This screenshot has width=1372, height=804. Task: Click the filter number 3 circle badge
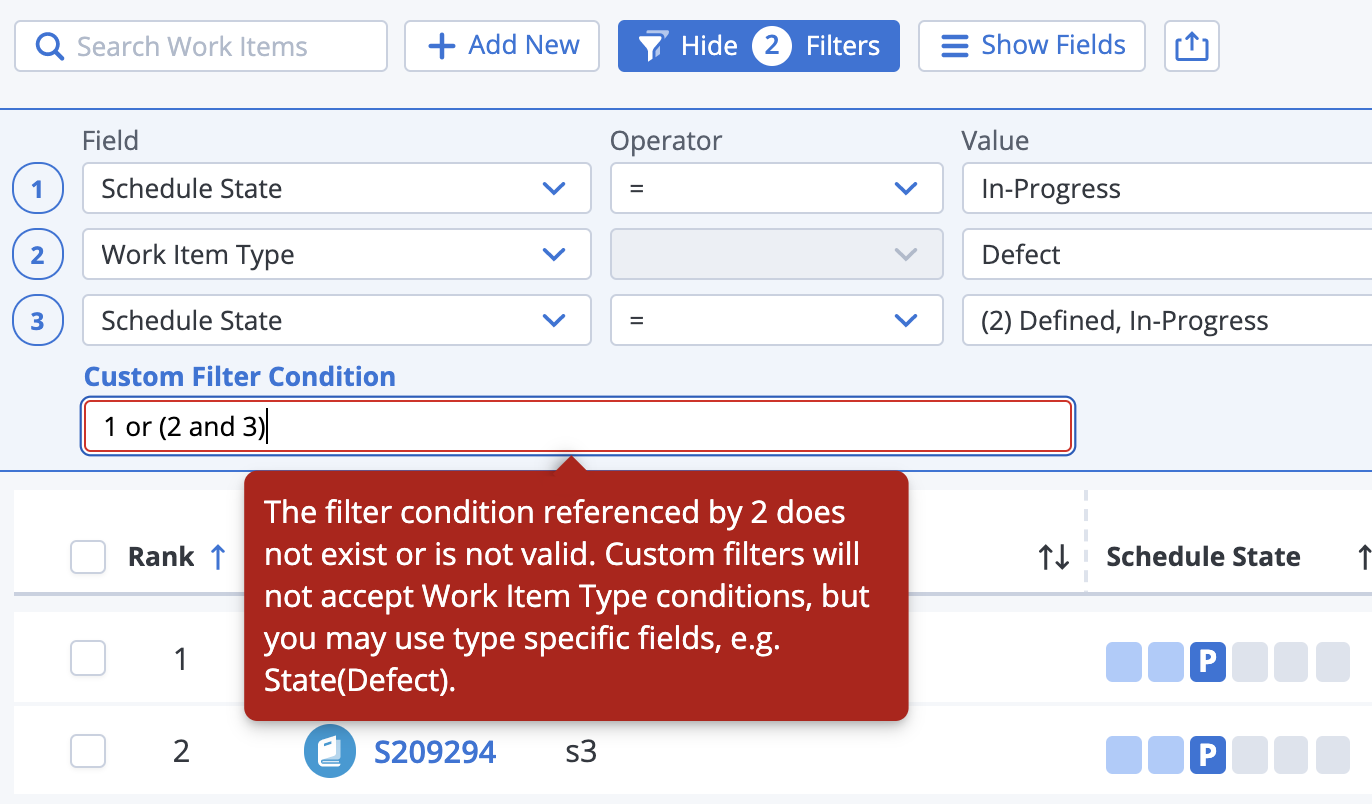click(38, 321)
